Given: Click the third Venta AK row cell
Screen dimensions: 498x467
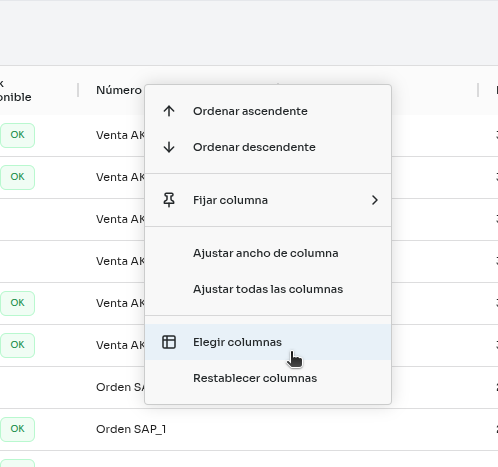Looking at the screenshot, I should point(120,219).
